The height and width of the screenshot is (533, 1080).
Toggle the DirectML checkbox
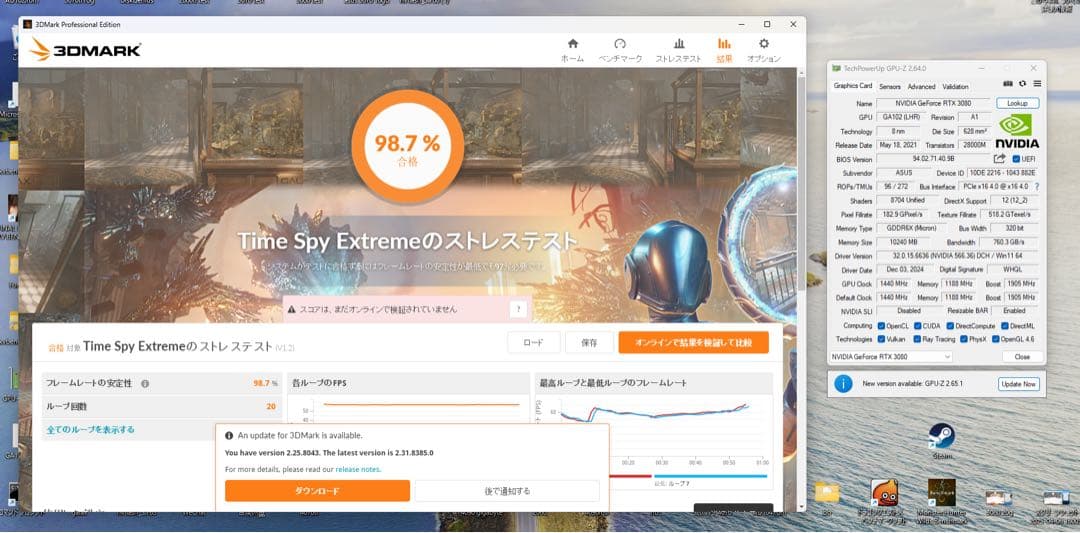[1003, 326]
